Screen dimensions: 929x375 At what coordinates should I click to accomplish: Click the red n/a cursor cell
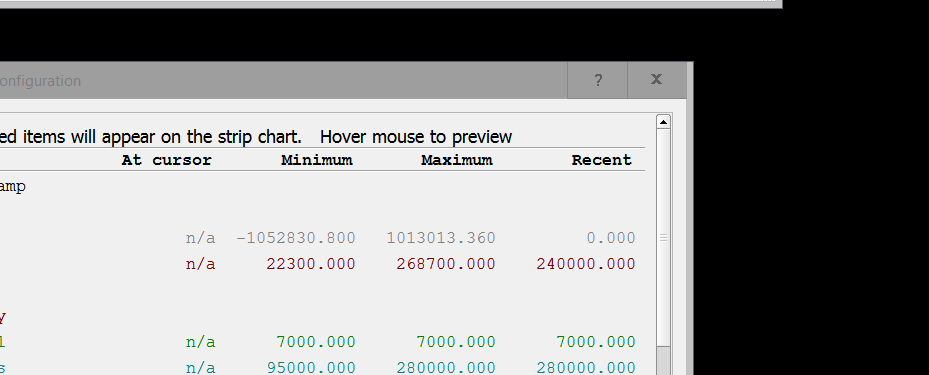point(200,264)
